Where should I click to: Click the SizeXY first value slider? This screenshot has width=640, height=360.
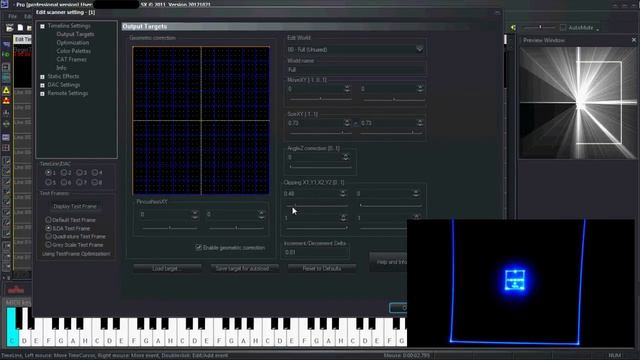[320, 133]
